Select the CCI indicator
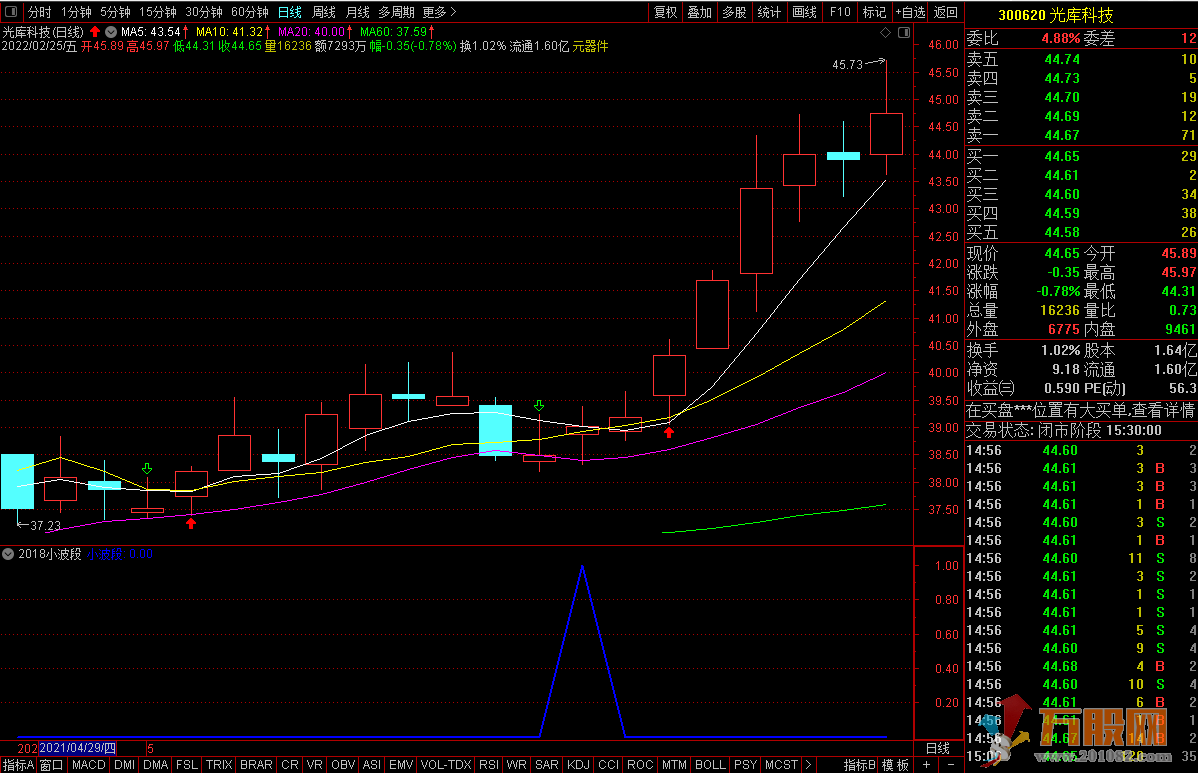The height and width of the screenshot is (773, 1198). [608, 765]
